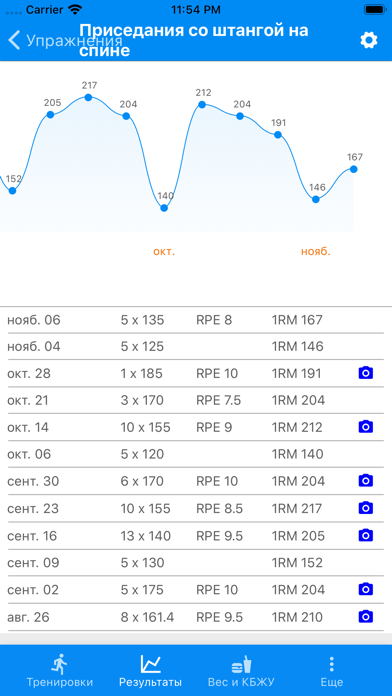Tap chart point labeled 217

[x=88, y=97]
